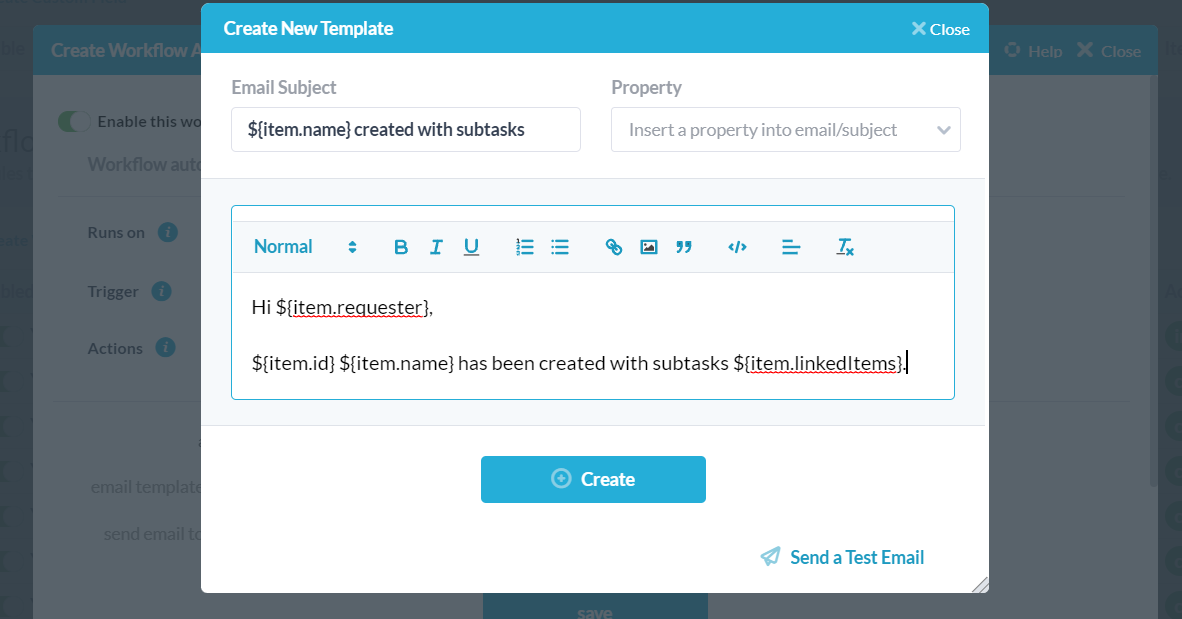The height and width of the screenshot is (619, 1182).
Task: Toggle underline formatting in the editor
Action: [x=471, y=247]
